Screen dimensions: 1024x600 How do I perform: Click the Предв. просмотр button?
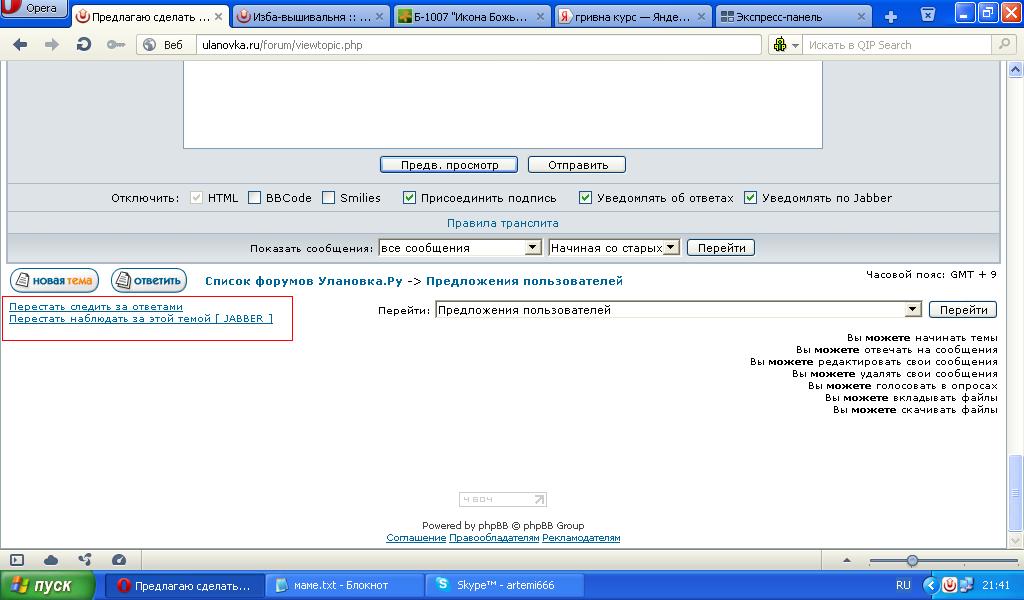[x=447, y=164]
